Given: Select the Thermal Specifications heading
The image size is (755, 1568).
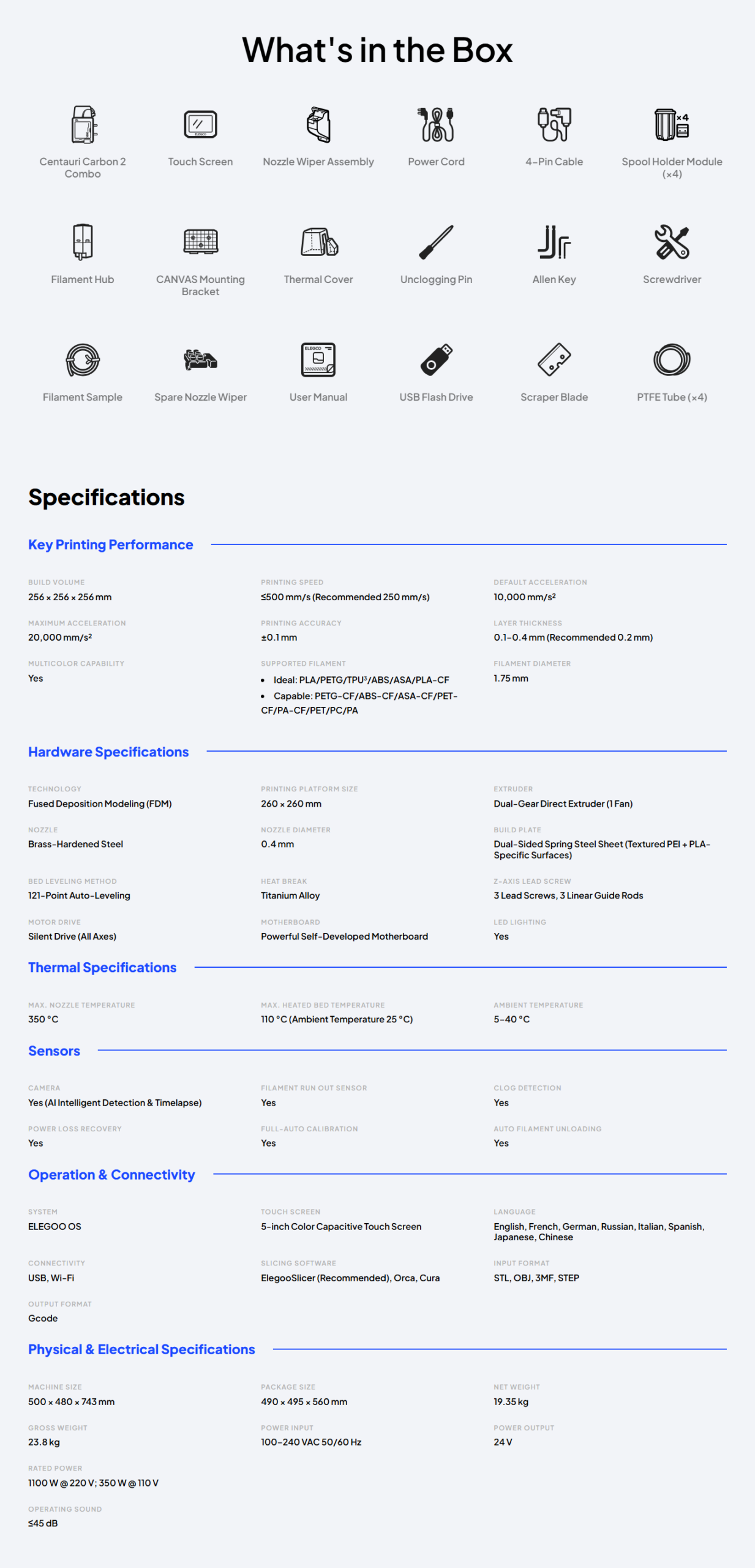Looking at the screenshot, I should (x=102, y=967).
